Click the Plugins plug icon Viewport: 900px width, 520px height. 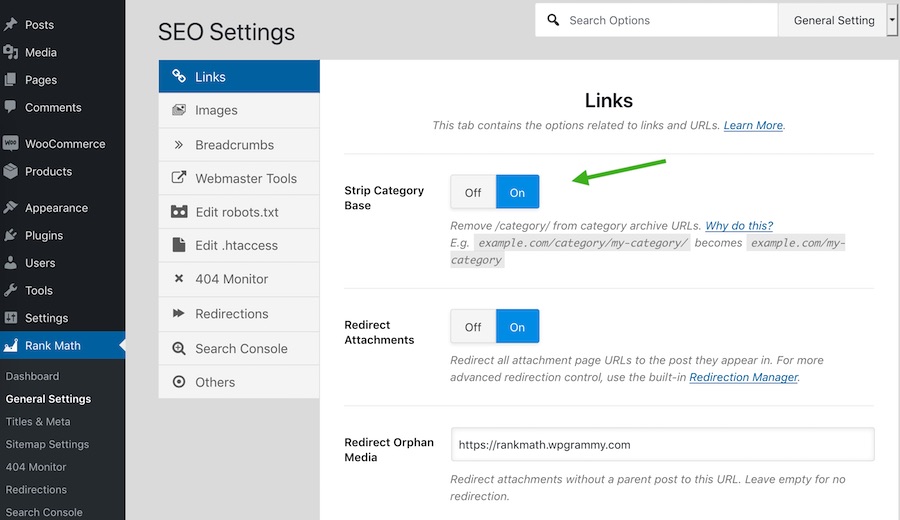[x=11, y=235]
